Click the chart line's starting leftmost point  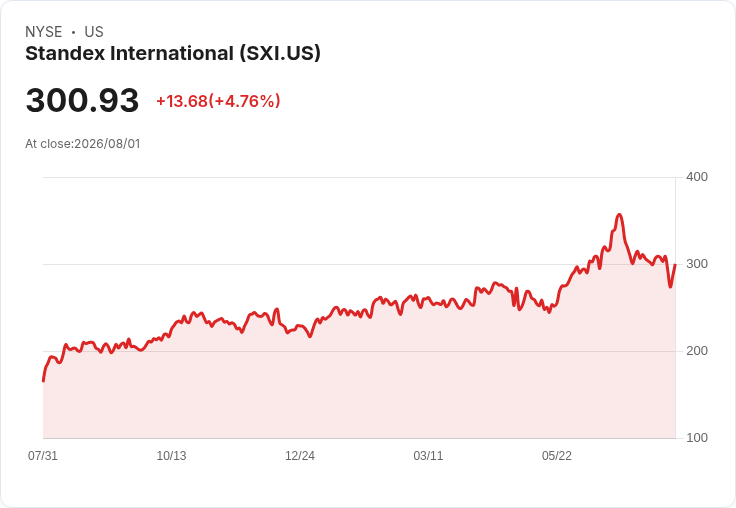pos(43,381)
